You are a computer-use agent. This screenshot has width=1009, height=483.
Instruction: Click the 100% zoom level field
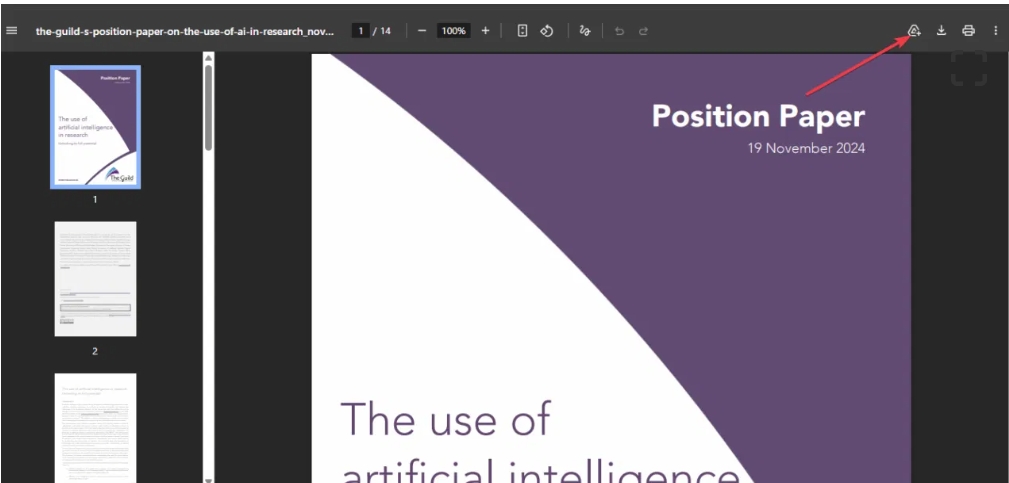click(454, 31)
